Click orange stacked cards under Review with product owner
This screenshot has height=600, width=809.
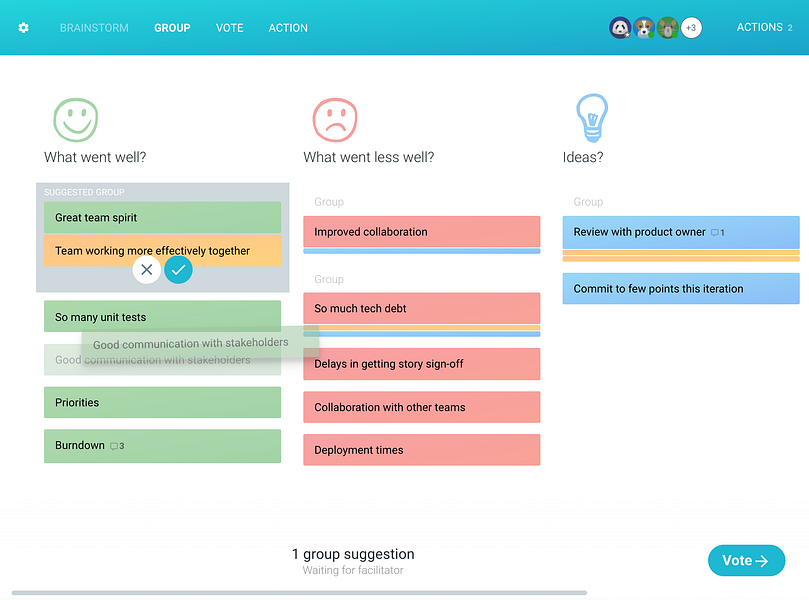click(681, 256)
